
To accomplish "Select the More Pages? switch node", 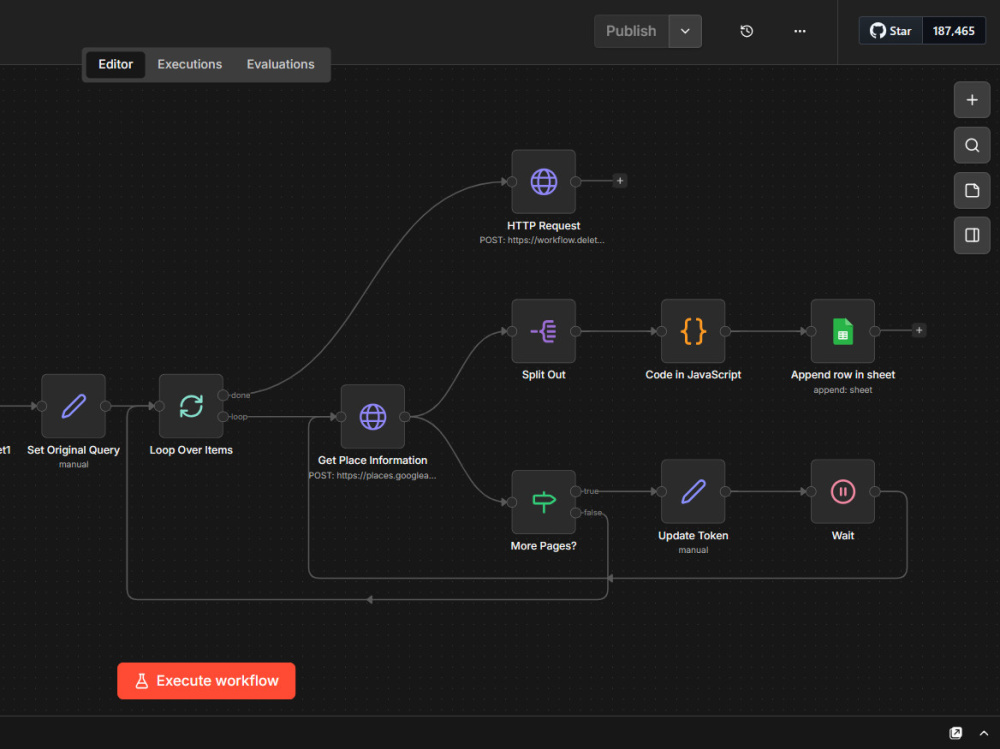I will pyautogui.click(x=543, y=502).
